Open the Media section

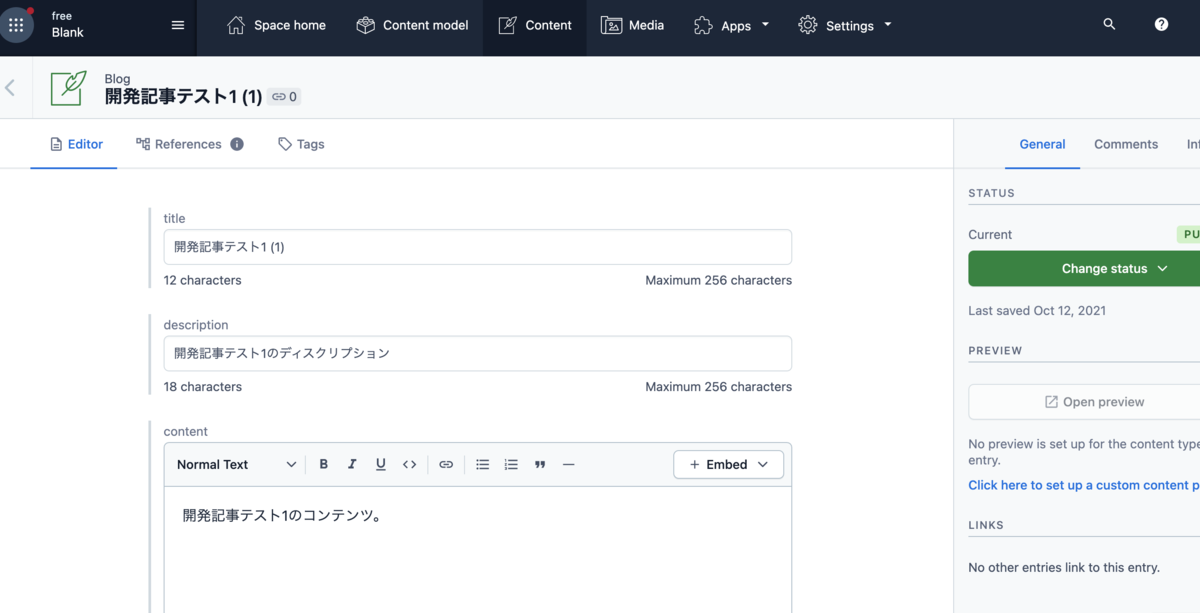(x=632, y=25)
